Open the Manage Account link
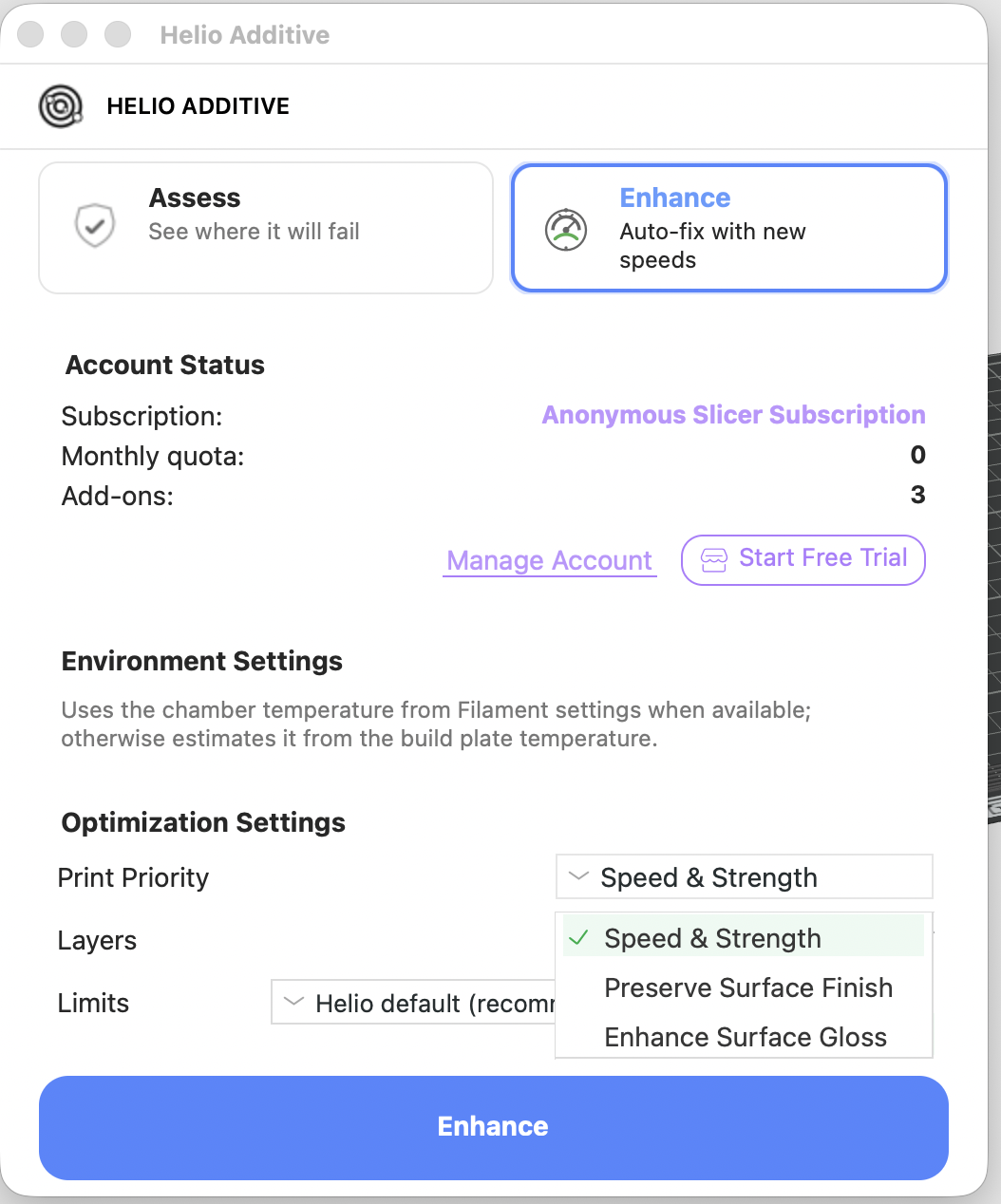 click(x=549, y=561)
